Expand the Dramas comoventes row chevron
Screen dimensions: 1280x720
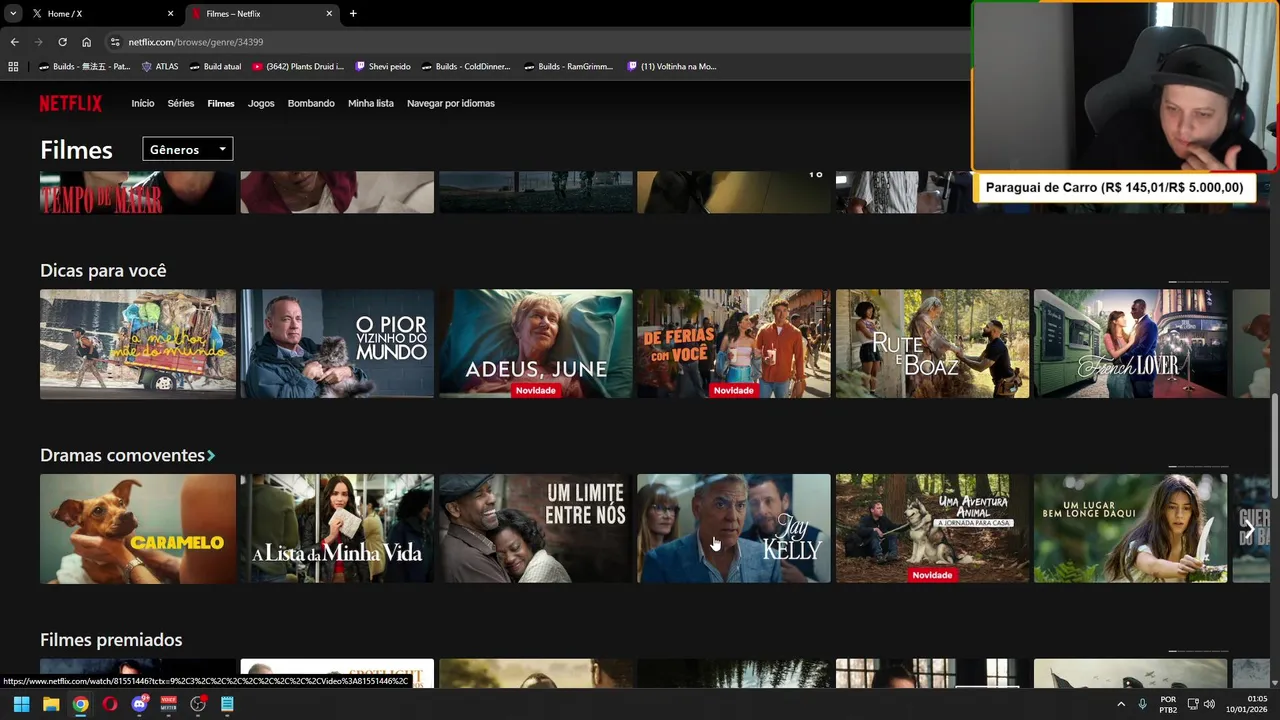pyautogui.click(x=211, y=456)
